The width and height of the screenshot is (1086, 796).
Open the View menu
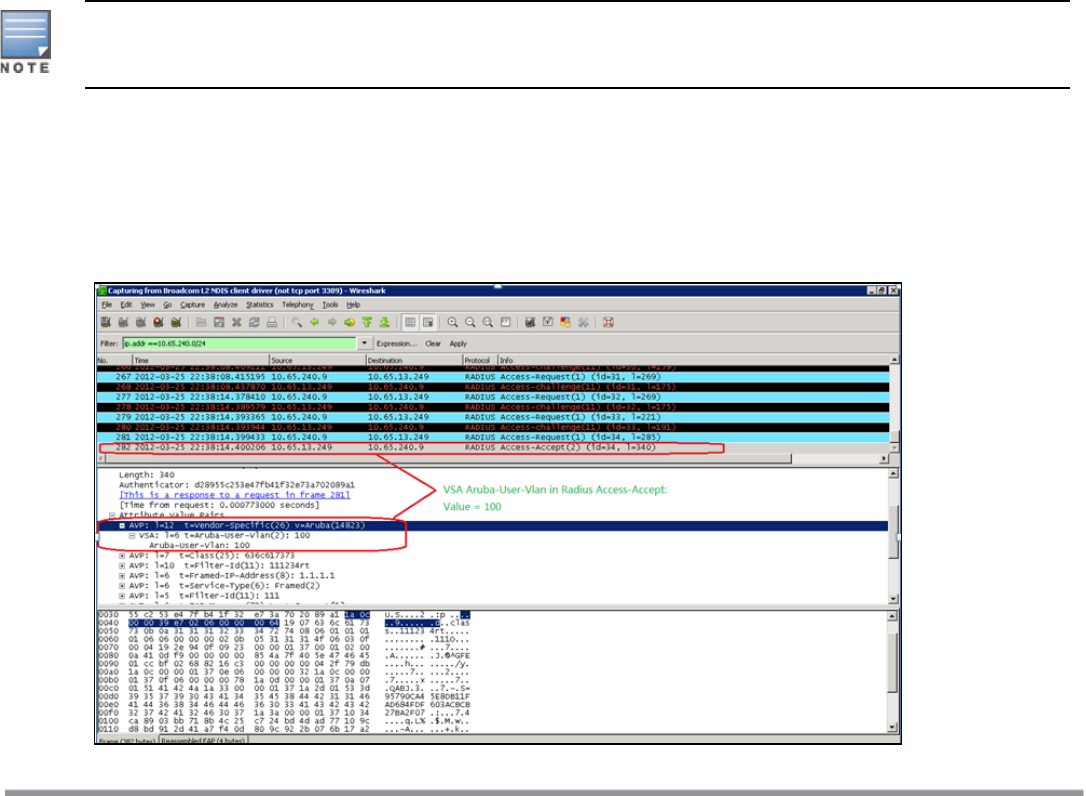(x=148, y=305)
